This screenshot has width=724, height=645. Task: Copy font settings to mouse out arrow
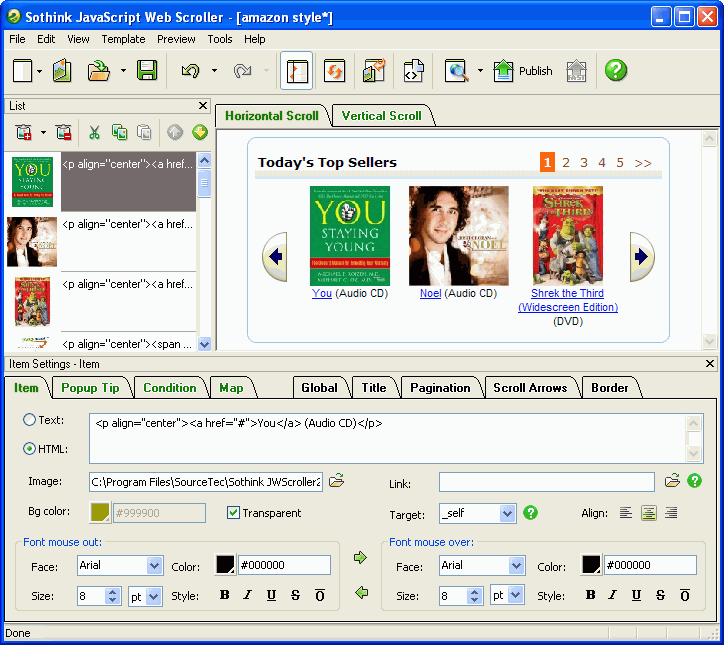click(362, 592)
